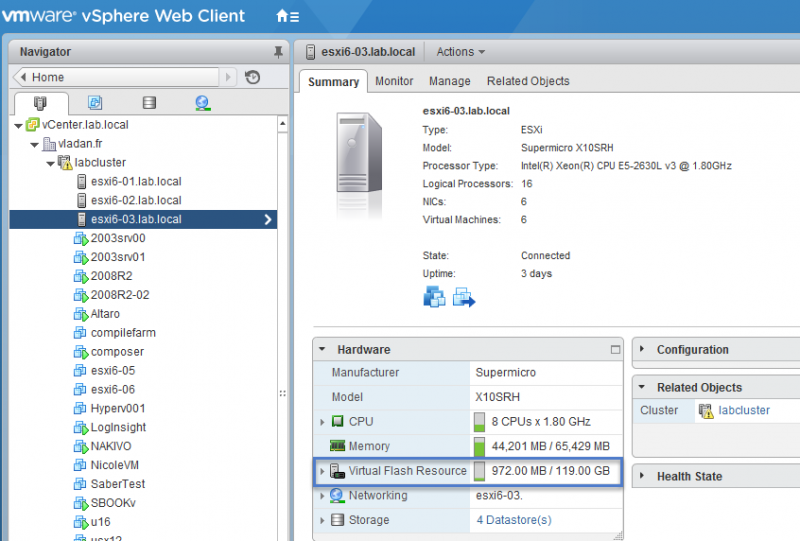This screenshot has height=541, width=800.
Task: Select the 2008R2-02 virtual machine
Action: click(x=120, y=295)
